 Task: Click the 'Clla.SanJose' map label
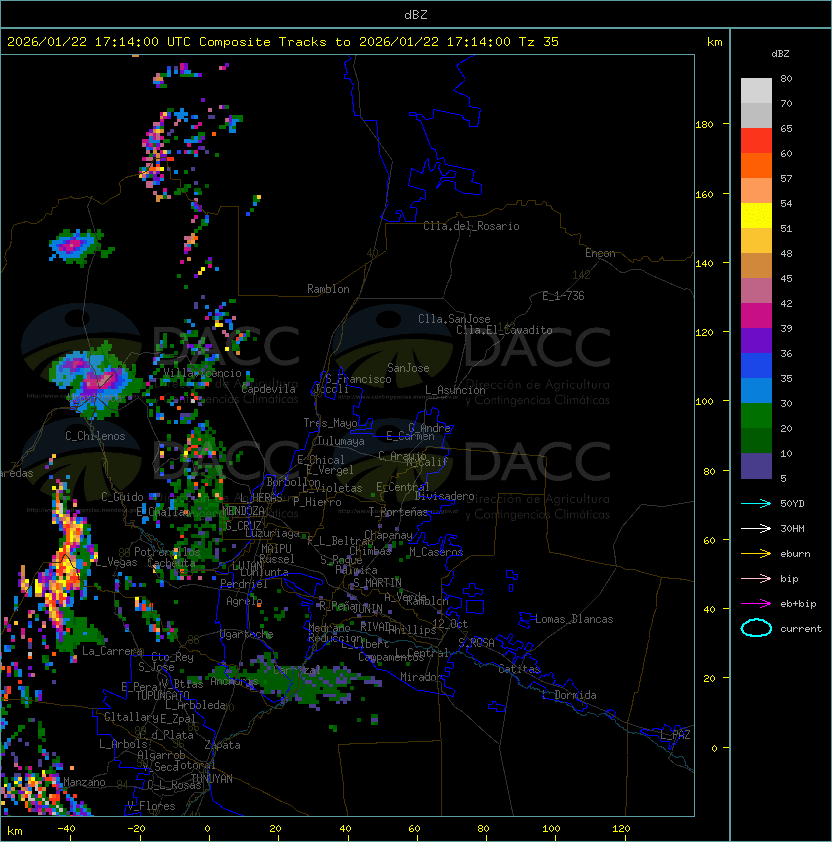point(454,319)
